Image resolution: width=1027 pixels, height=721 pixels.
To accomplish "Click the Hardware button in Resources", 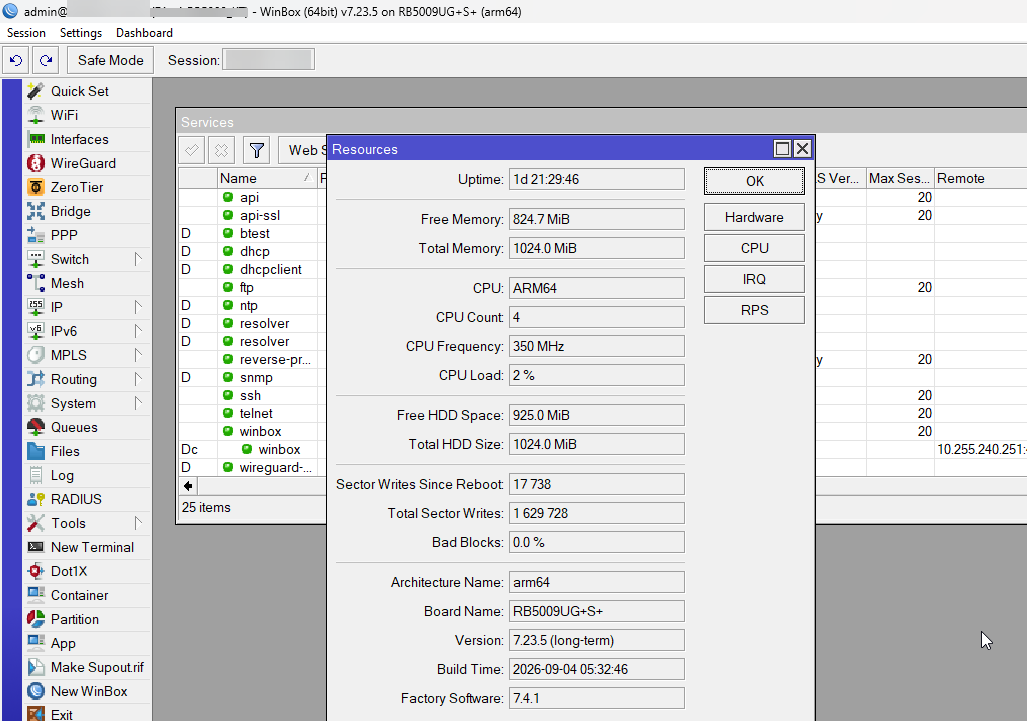I will (754, 217).
